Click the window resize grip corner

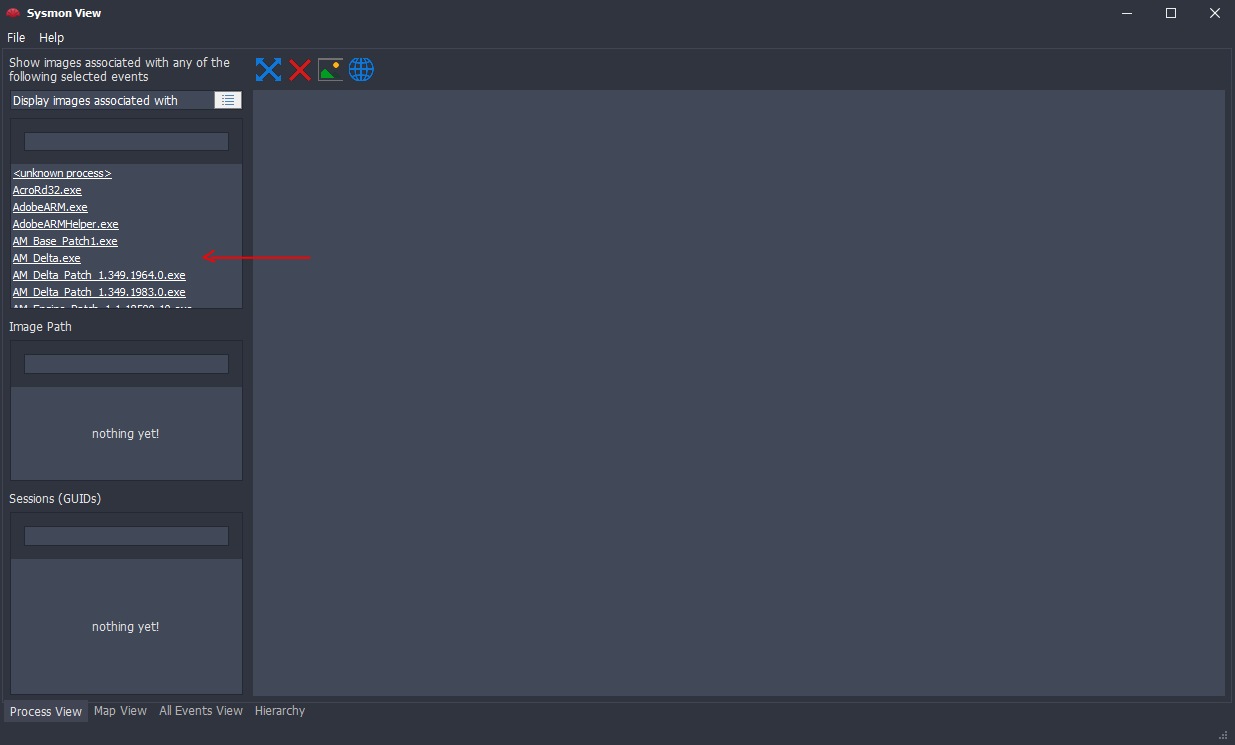[x=1223, y=734]
